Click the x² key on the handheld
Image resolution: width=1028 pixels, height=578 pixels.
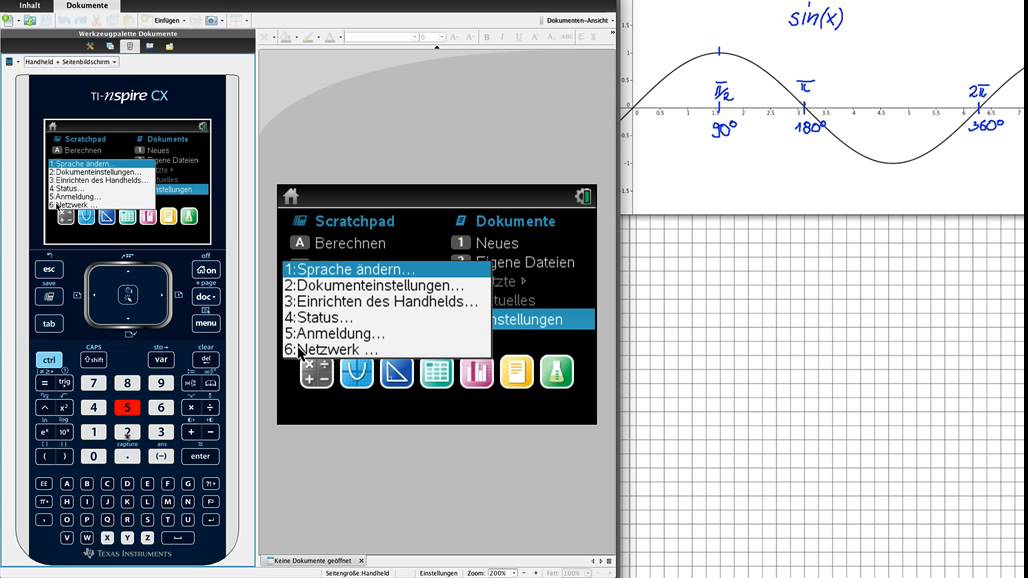click(x=64, y=408)
